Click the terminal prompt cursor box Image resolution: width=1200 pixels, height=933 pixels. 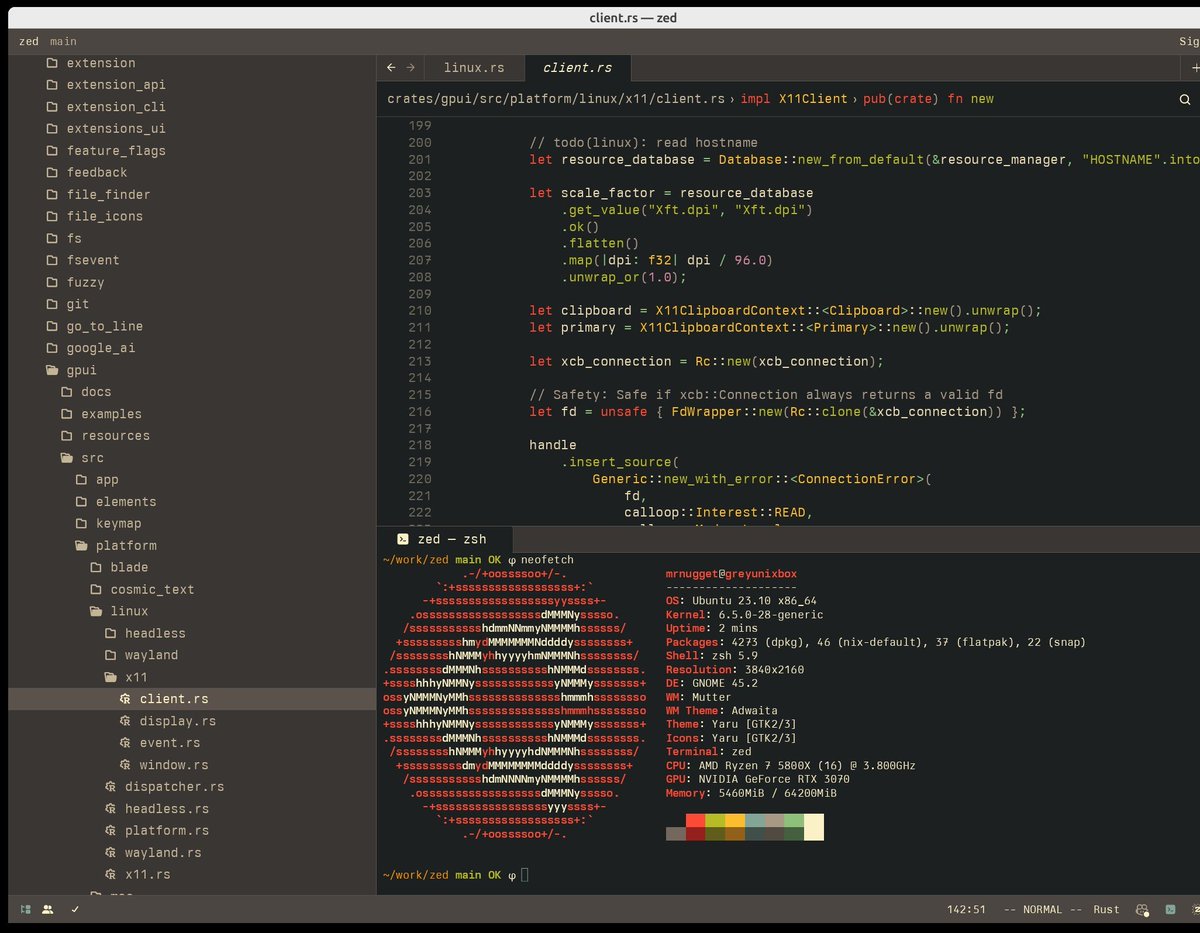pyautogui.click(x=525, y=875)
